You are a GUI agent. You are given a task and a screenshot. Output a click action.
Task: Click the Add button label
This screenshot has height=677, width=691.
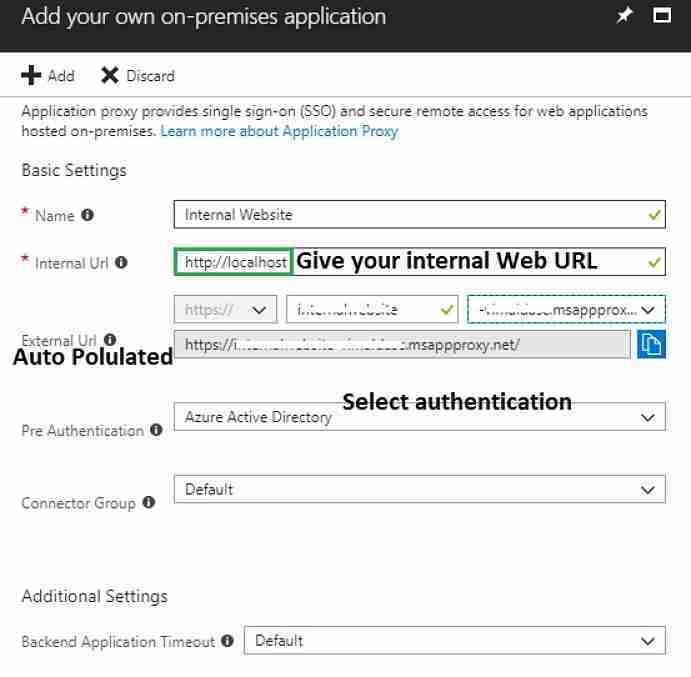point(61,76)
